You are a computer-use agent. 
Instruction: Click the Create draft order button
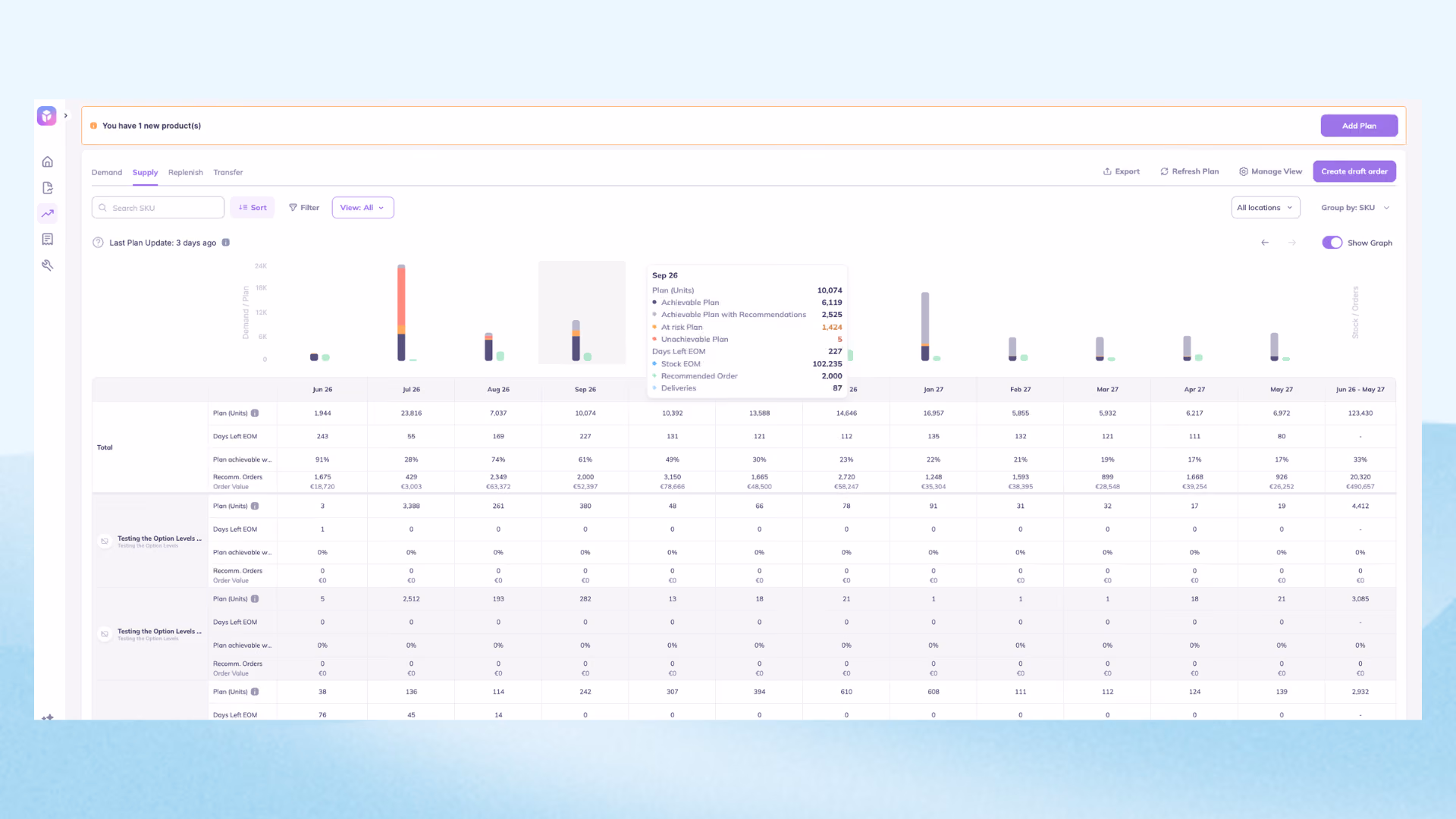coord(1354,171)
